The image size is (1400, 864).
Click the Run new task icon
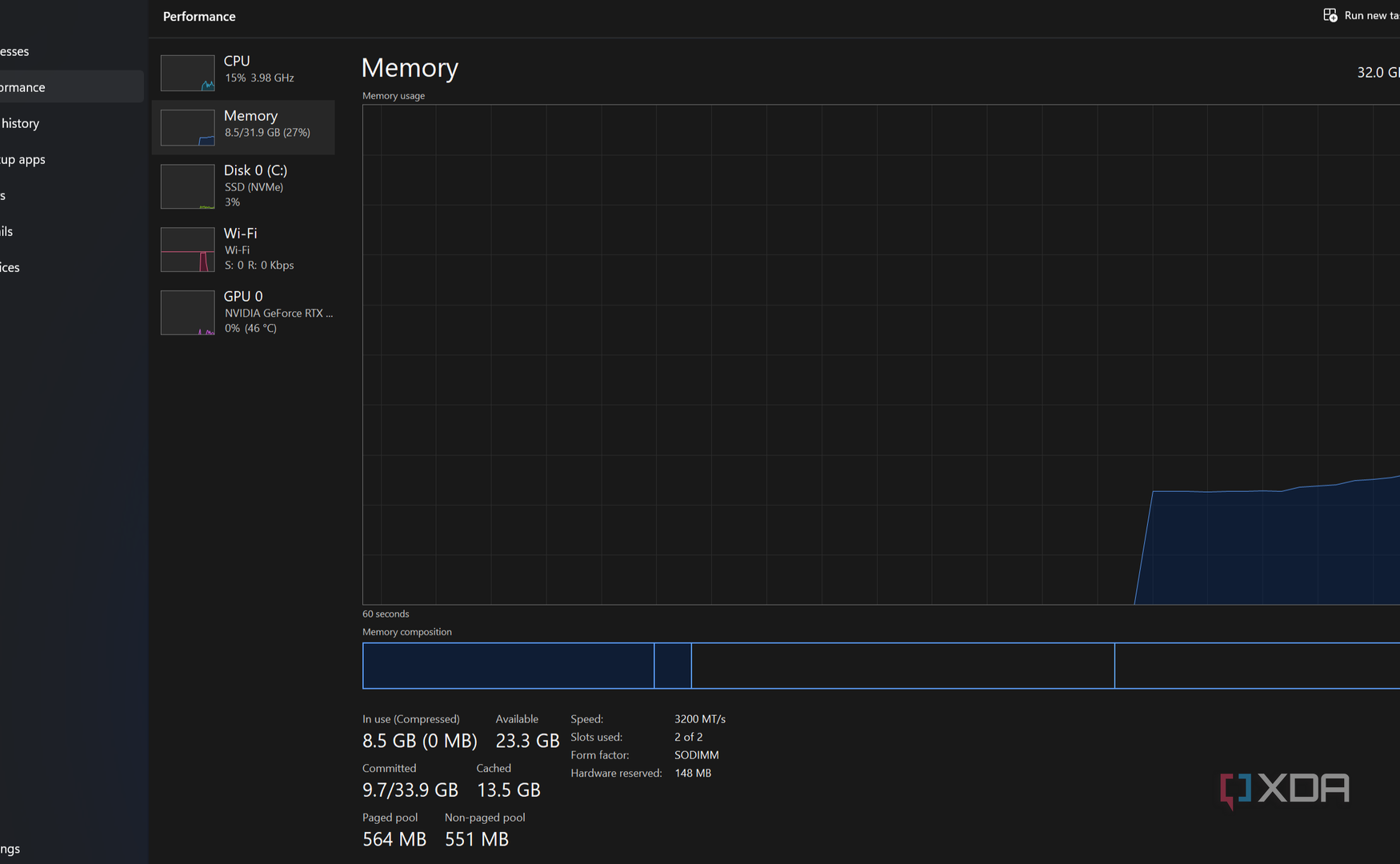point(1330,15)
